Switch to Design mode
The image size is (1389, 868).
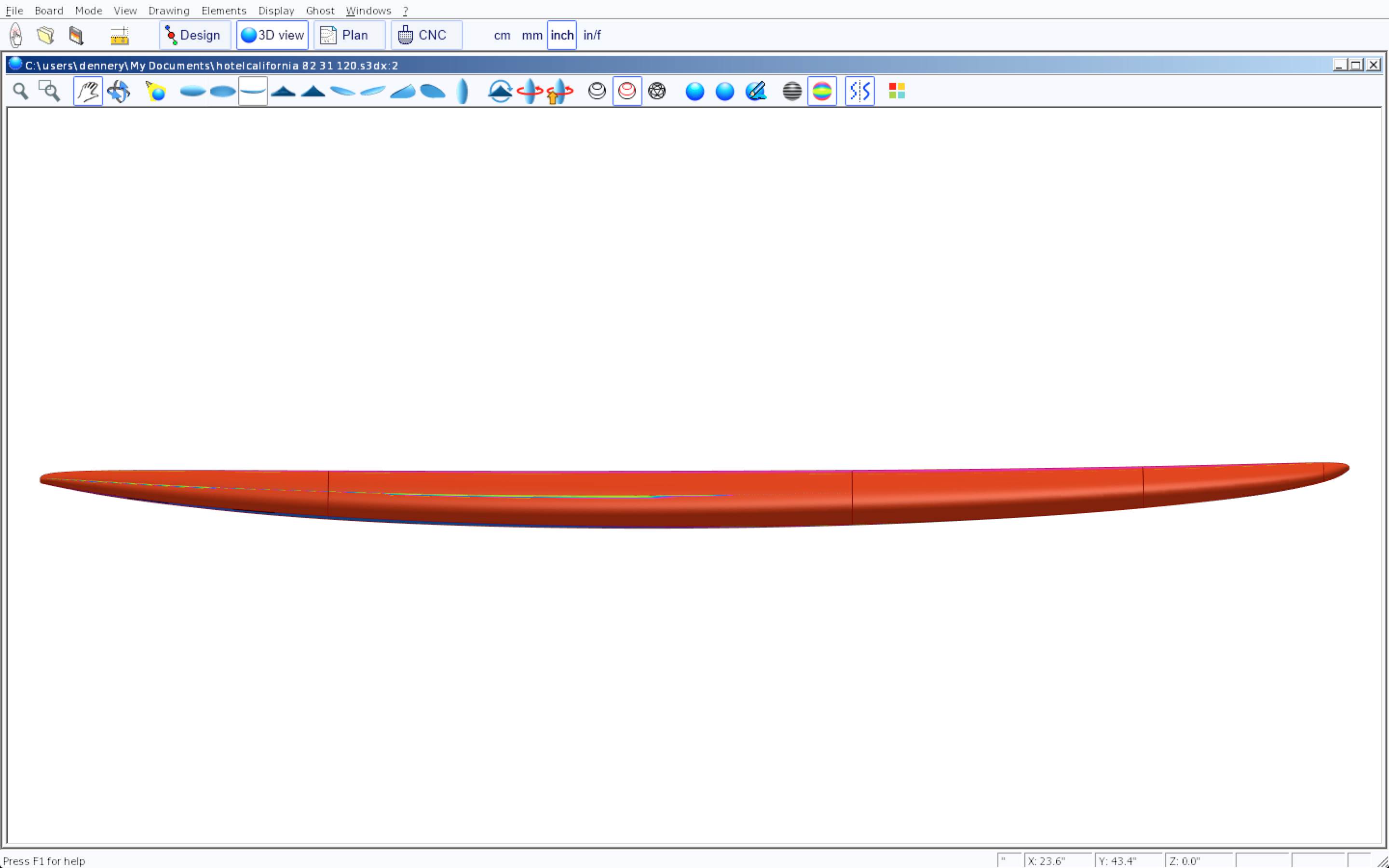click(194, 36)
